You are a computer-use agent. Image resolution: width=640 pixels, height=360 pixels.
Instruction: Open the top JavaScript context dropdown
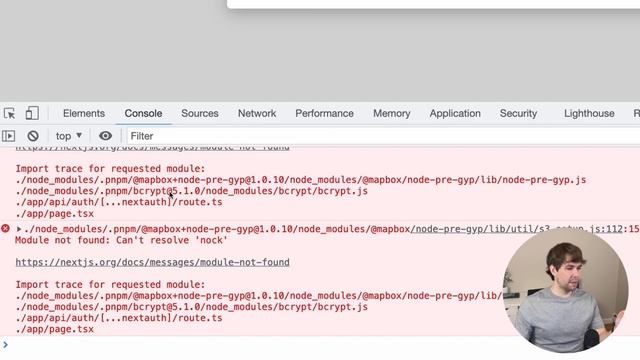click(x=69, y=136)
